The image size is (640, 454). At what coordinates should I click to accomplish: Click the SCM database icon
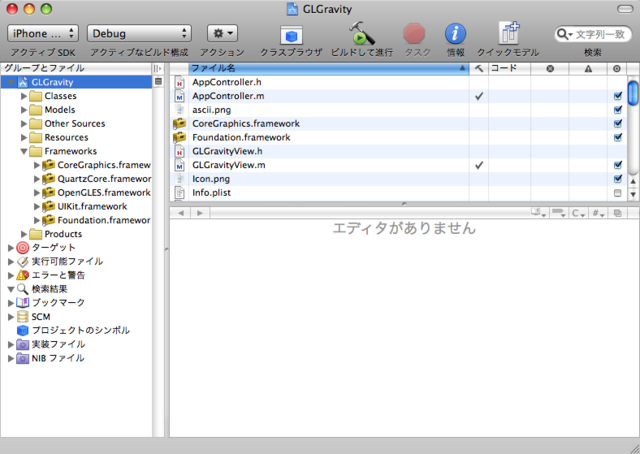(22, 317)
